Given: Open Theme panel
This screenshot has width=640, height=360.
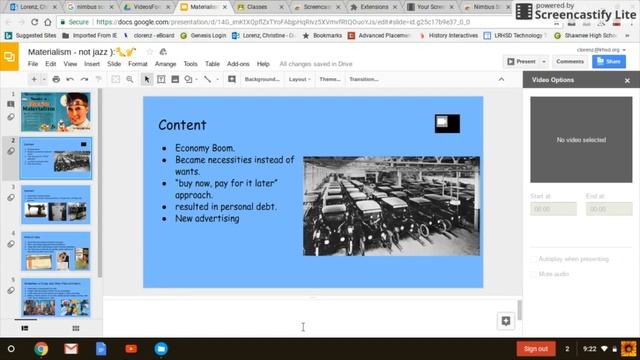Looking at the screenshot, I should [330, 79].
